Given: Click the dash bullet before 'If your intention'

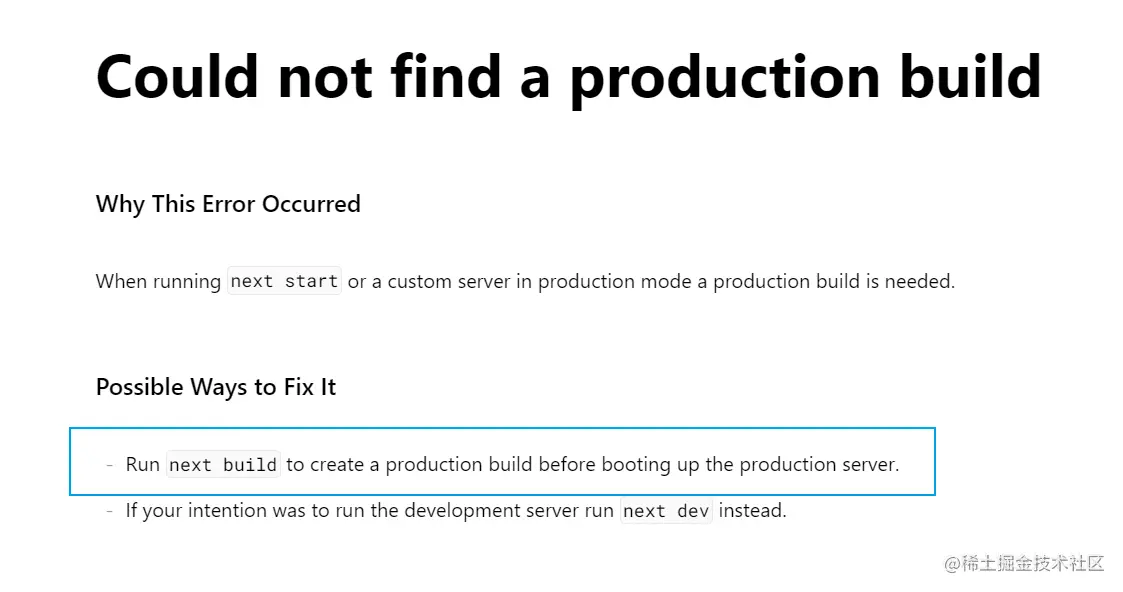Looking at the screenshot, I should tap(110, 510).
